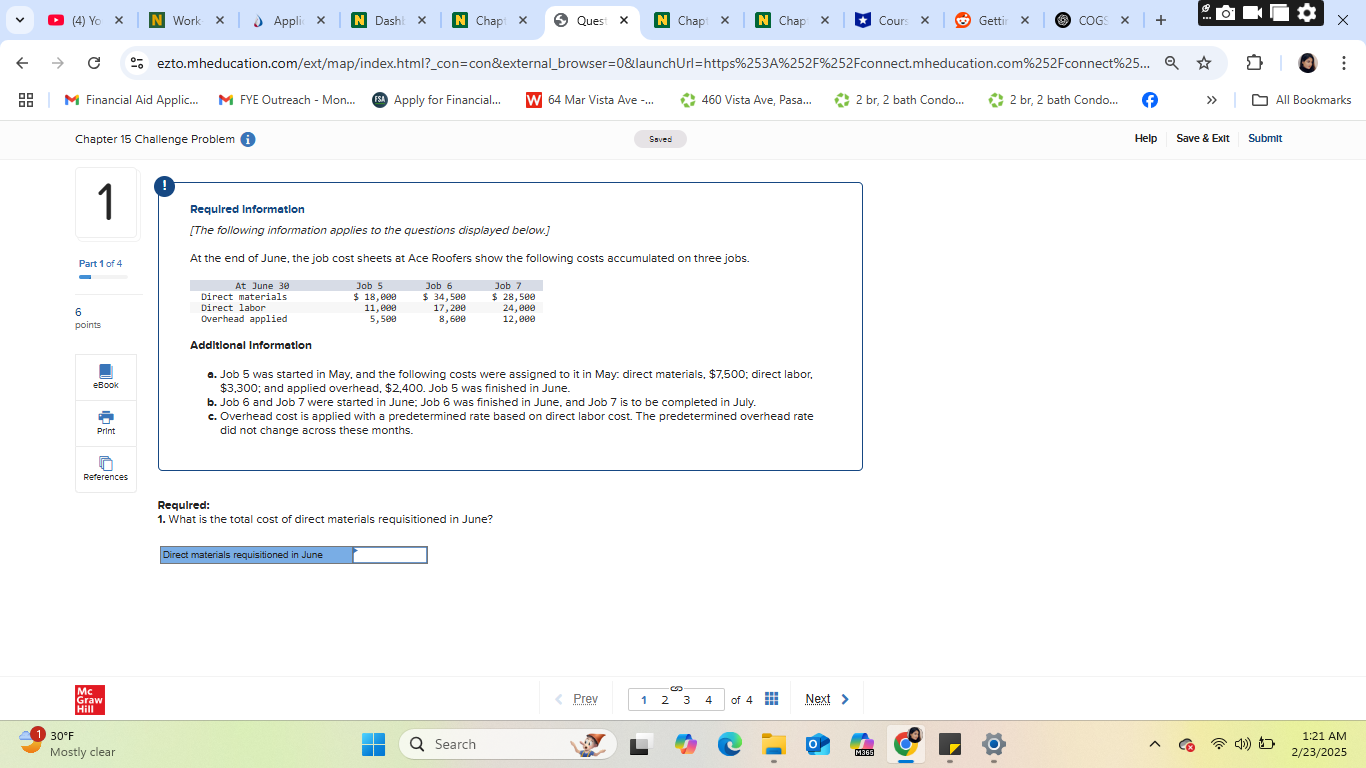Screen dimensions: 1366x768
Task: Open the Chrome three-dot menu
Action: (1344, 62)
